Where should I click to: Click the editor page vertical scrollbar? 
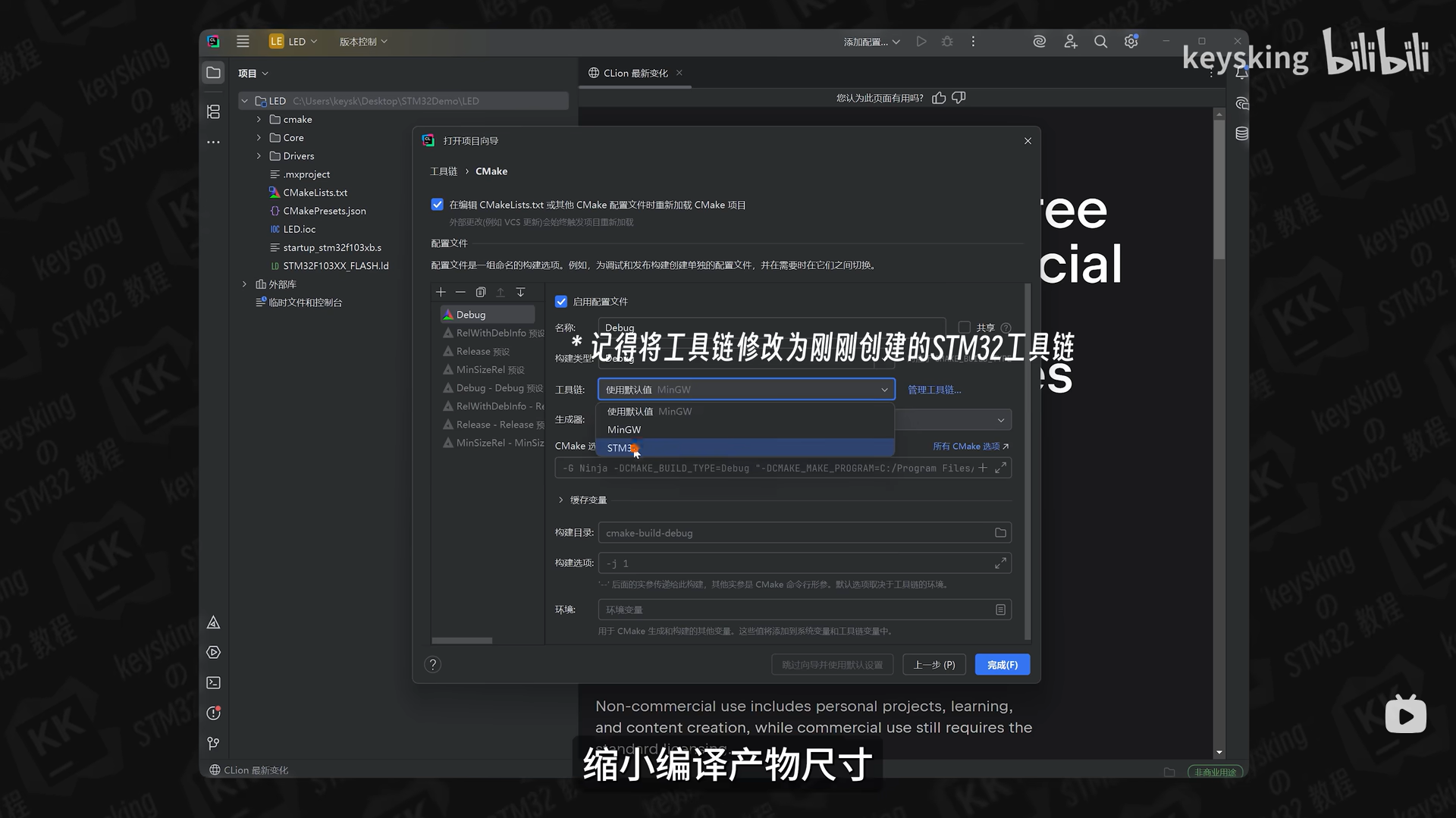pos(1219,190)
